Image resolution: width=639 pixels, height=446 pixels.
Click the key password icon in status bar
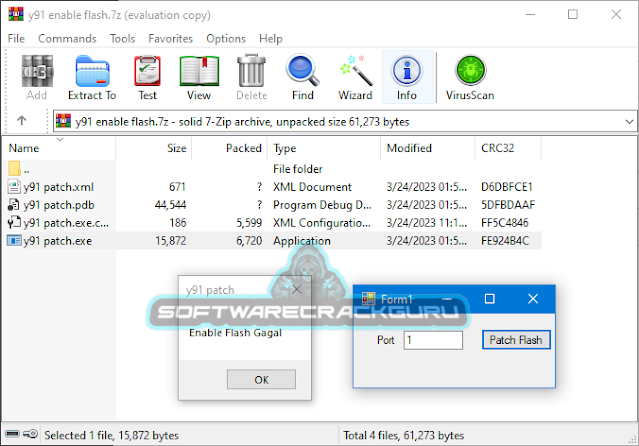[31, 433]
